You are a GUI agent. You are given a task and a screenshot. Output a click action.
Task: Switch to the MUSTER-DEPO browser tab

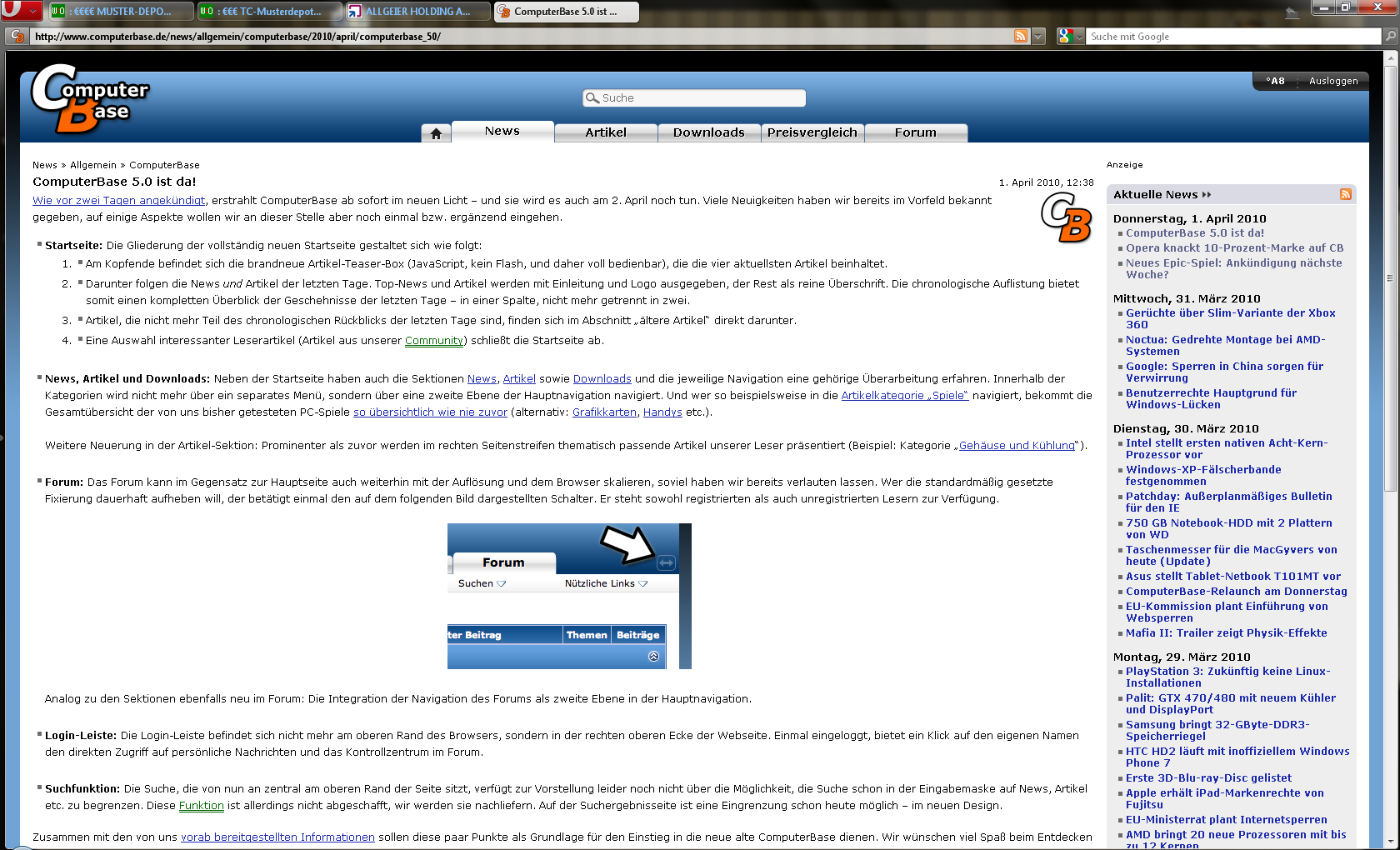pyautogui.click(x=120, y=12)
